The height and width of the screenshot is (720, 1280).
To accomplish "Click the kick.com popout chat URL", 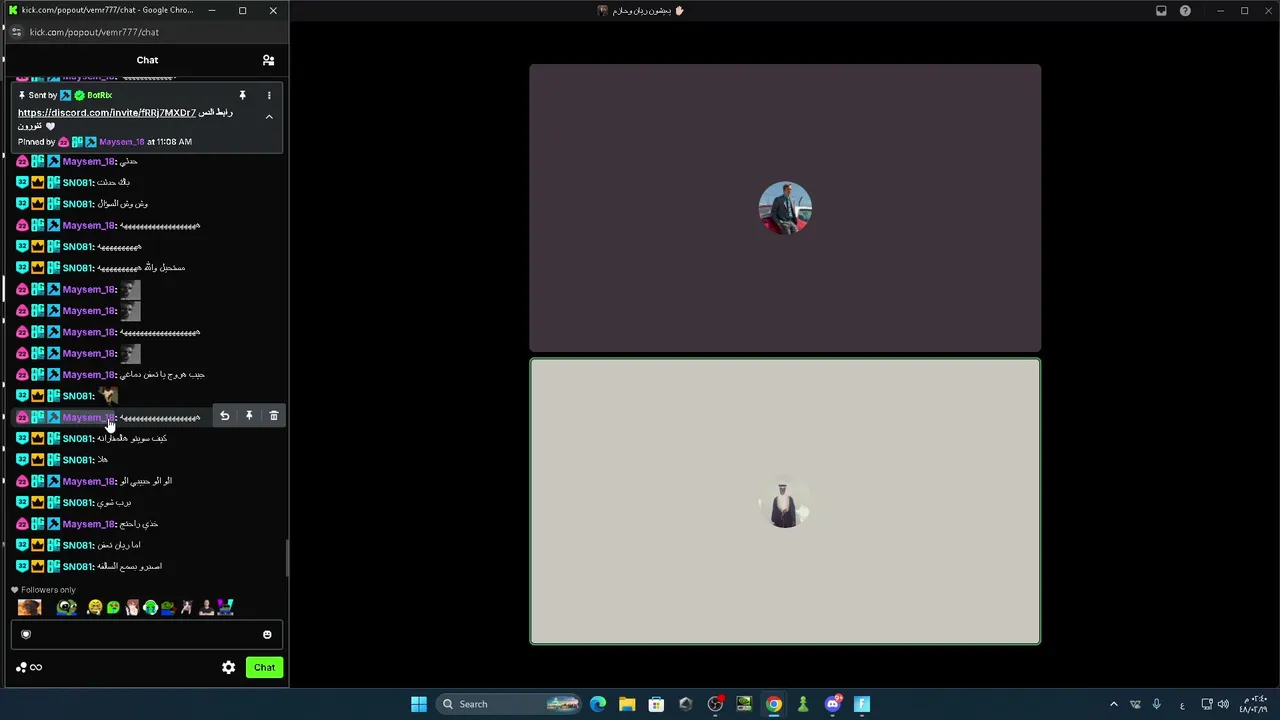I will [94, 32].
